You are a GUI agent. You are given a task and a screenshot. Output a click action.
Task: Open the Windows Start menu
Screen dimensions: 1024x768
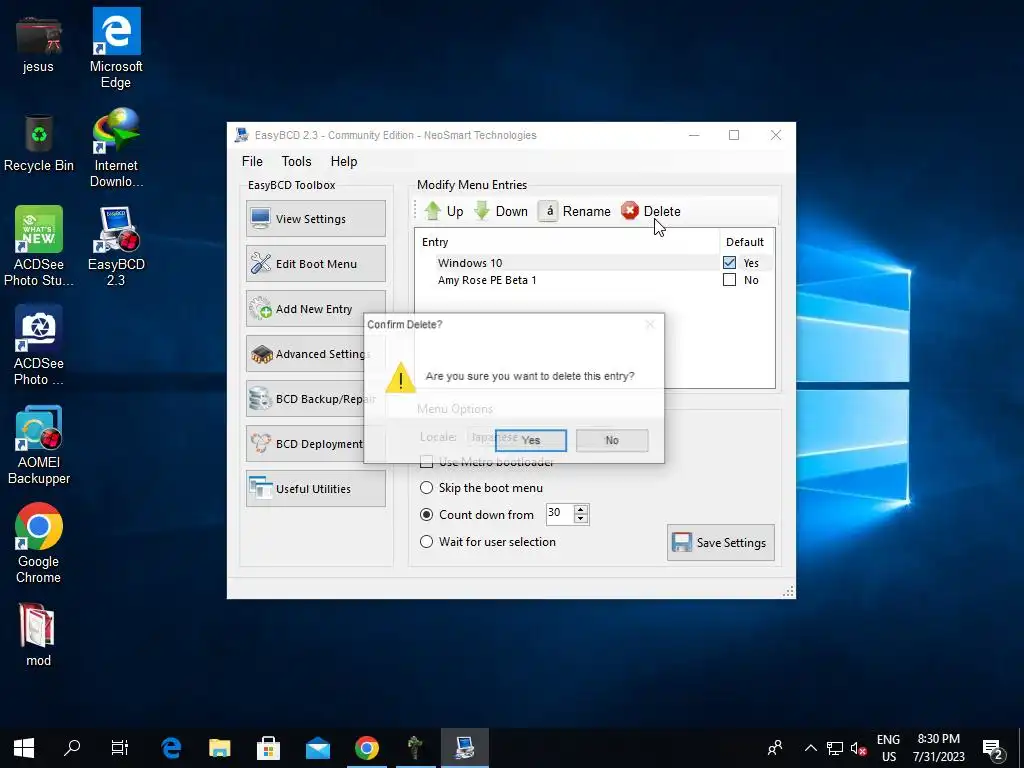click(x=24, y=748)
